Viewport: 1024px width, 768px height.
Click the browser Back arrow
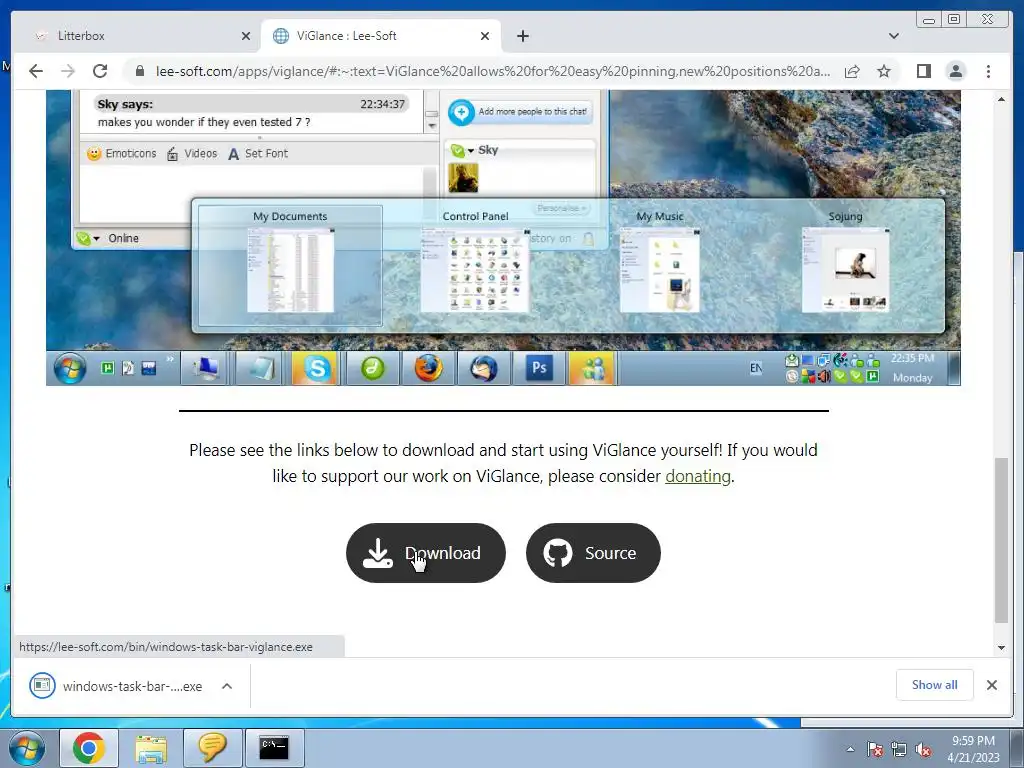point(36,71)
